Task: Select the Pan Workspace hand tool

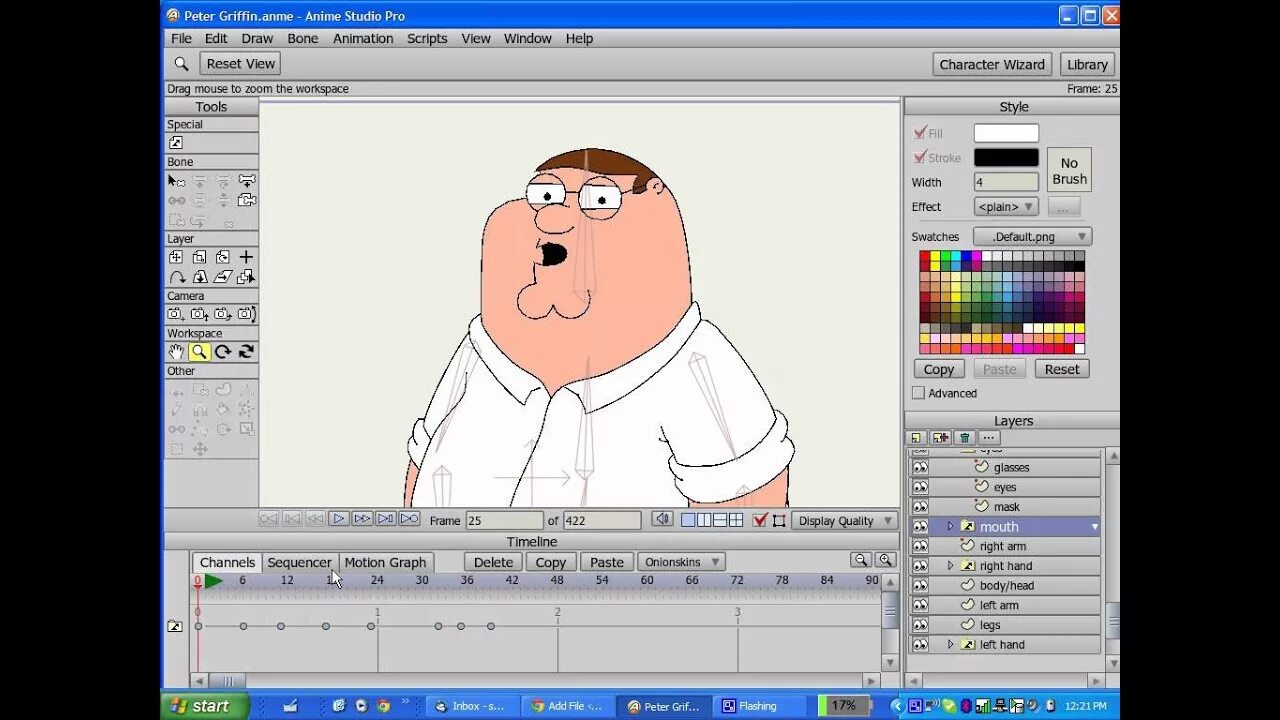Action: point(176,352)
